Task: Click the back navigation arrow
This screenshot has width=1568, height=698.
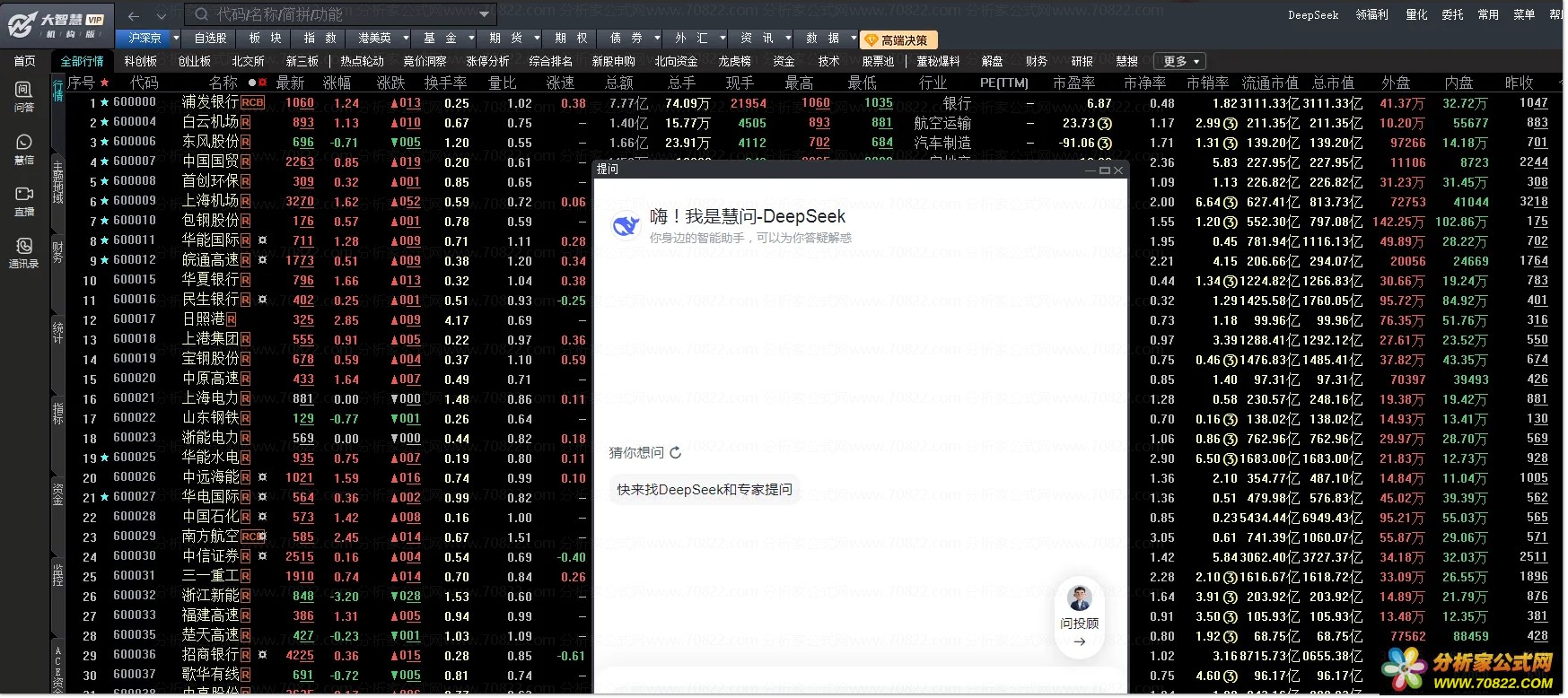Action: [134, 16]
